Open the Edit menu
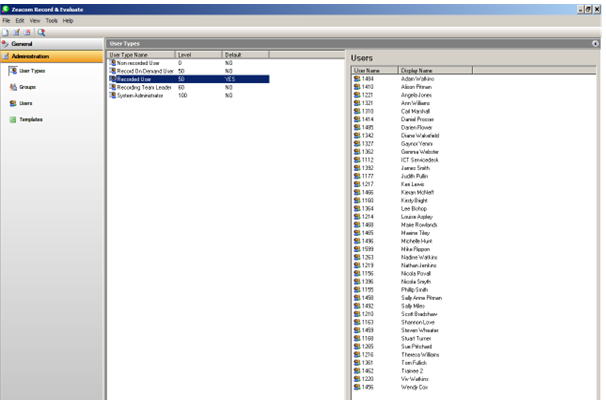The height and width of the screenshot is (400, 606). (20, 20)
